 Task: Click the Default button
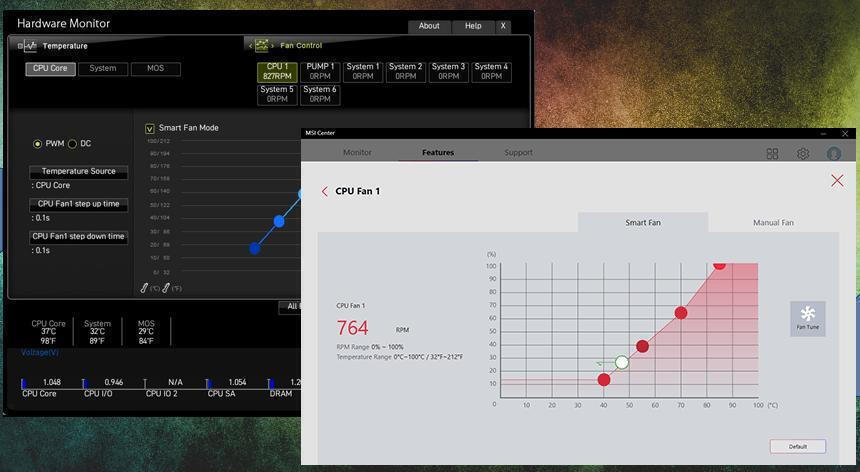click(x=797, y=446)
